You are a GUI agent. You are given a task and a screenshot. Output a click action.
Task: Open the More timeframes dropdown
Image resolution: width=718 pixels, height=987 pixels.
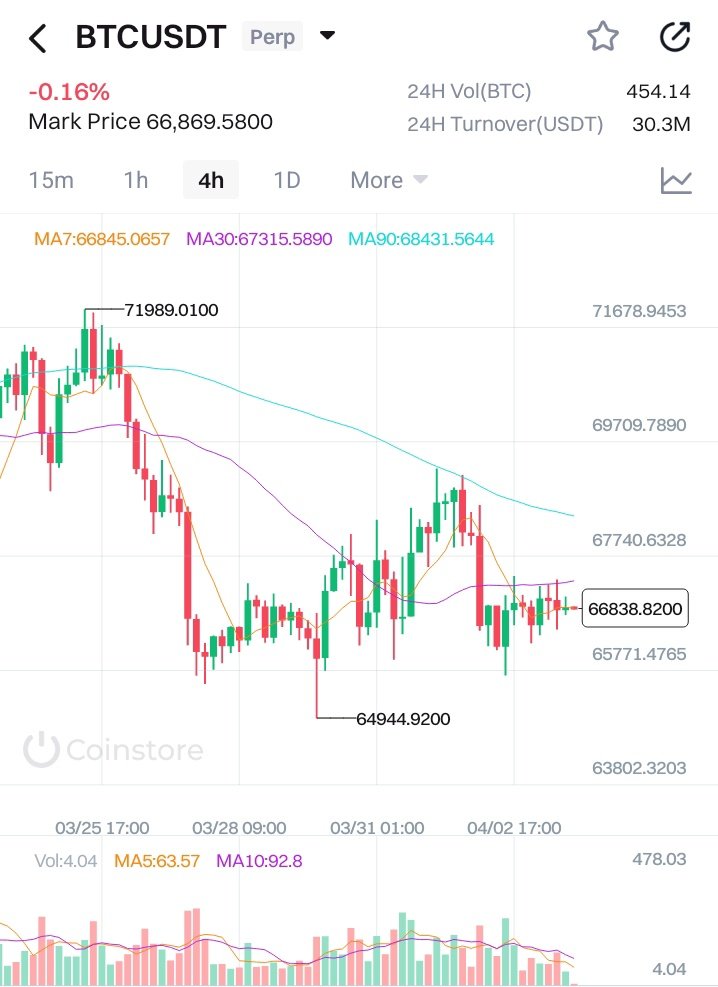pyautogui.click(x=388, y=181)
